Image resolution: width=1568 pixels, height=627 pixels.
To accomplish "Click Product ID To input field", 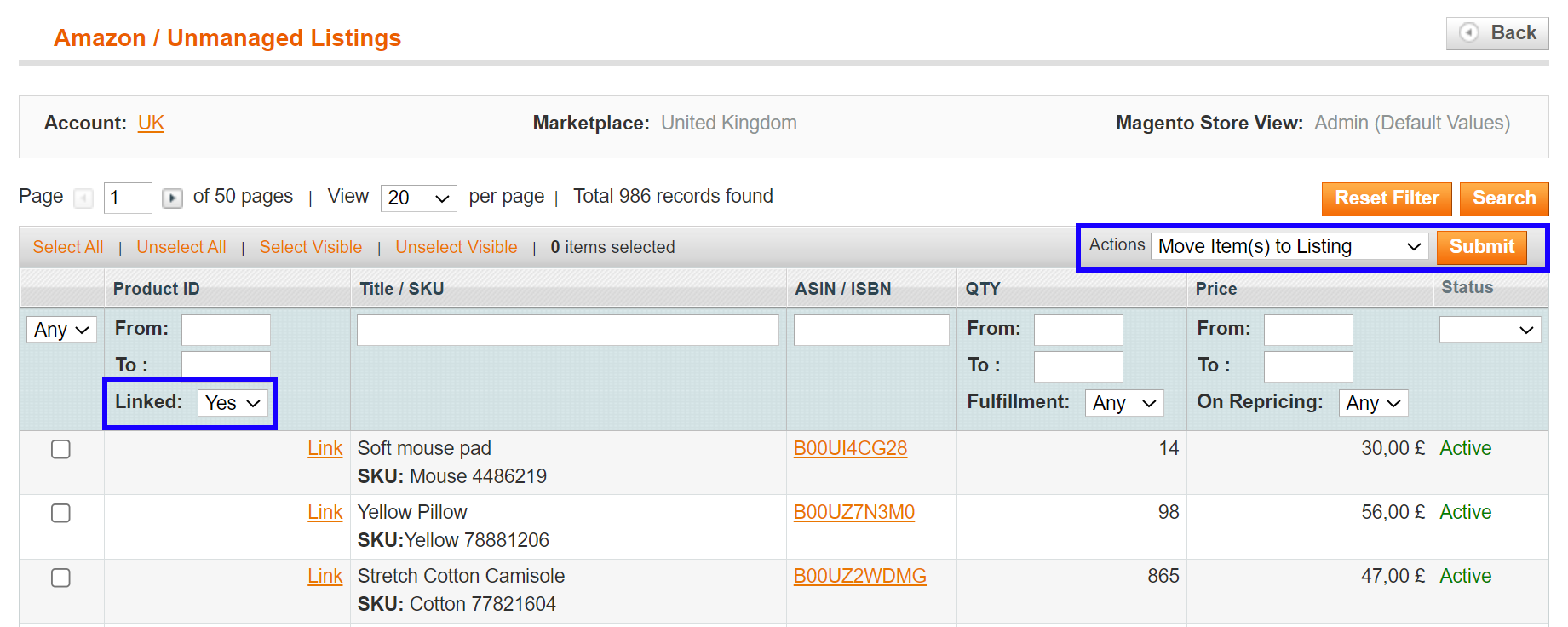I will click(226, 365).
